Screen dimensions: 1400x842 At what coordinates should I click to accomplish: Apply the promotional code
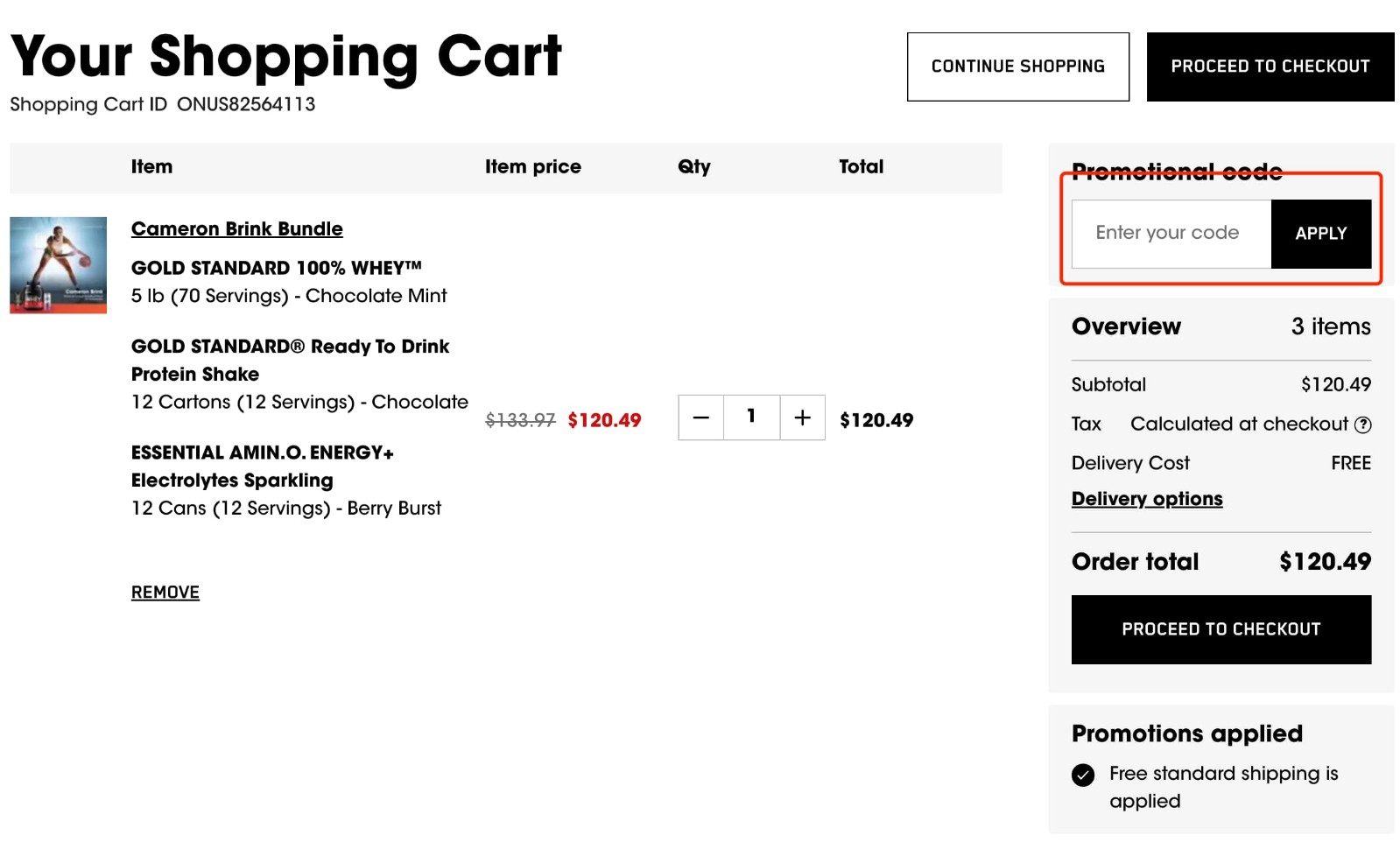[x=1320, y=233]
